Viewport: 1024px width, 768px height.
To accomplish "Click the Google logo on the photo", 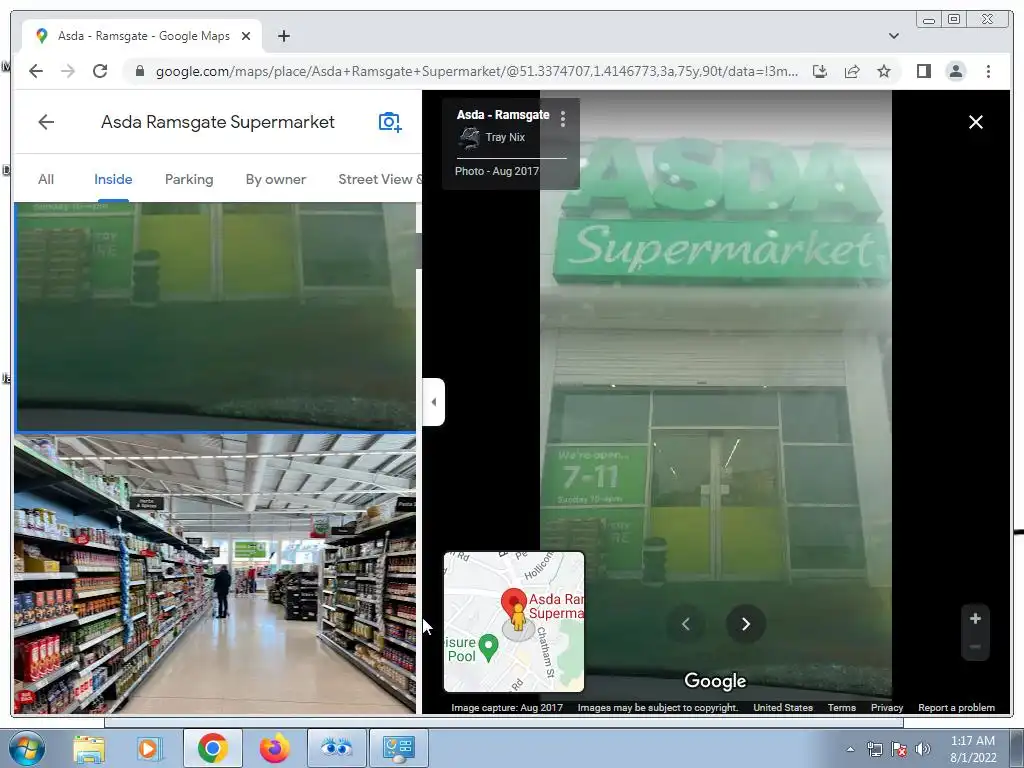I will (x=715, y=681).
